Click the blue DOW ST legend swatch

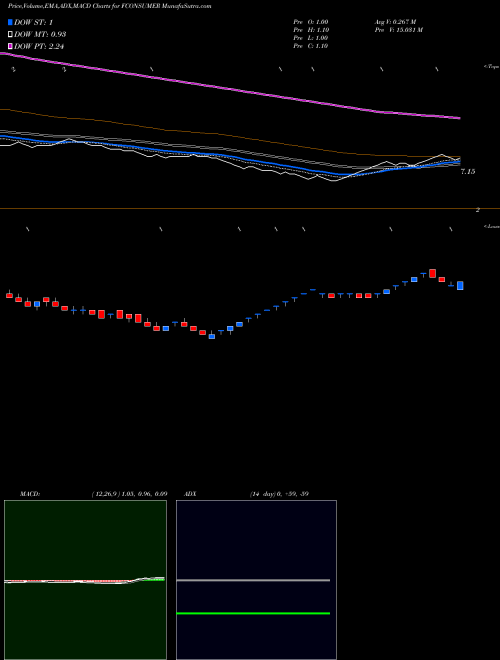[x=10, y=22]
